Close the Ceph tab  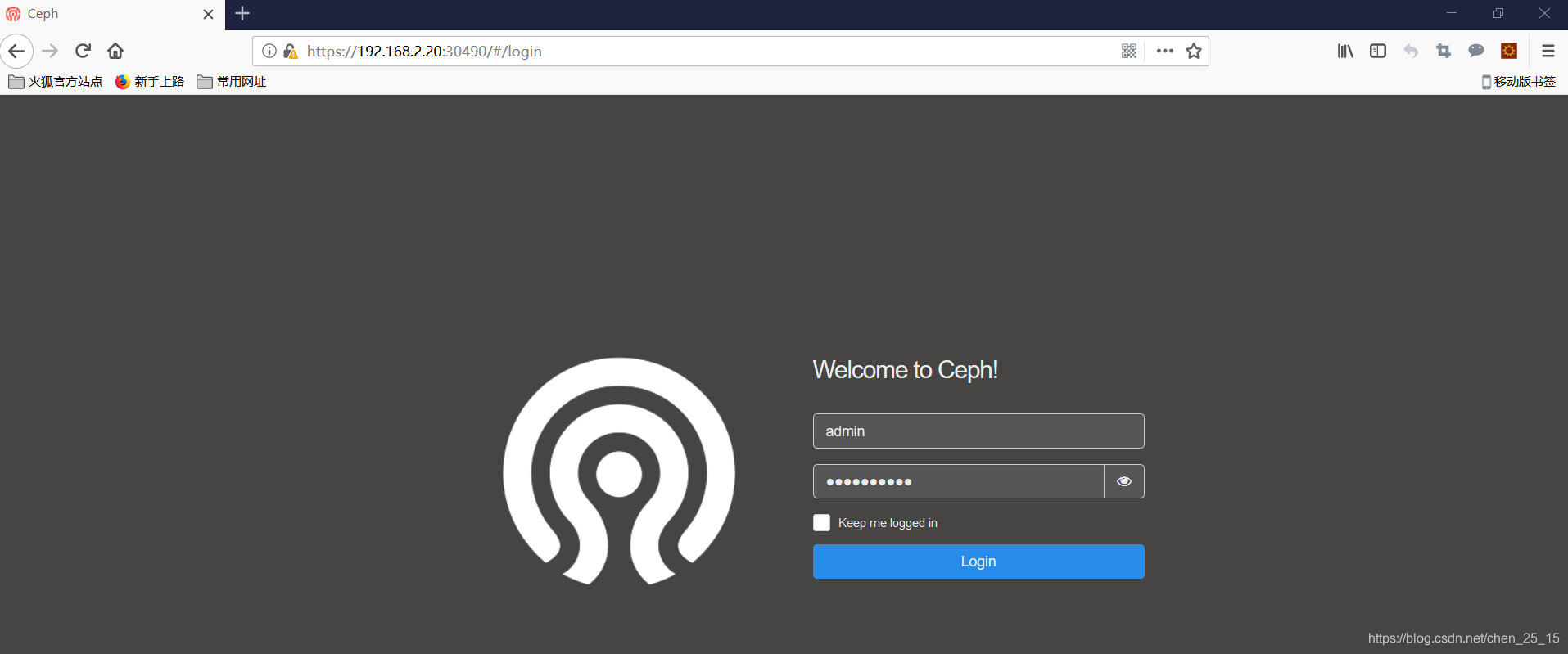point(208,14)
